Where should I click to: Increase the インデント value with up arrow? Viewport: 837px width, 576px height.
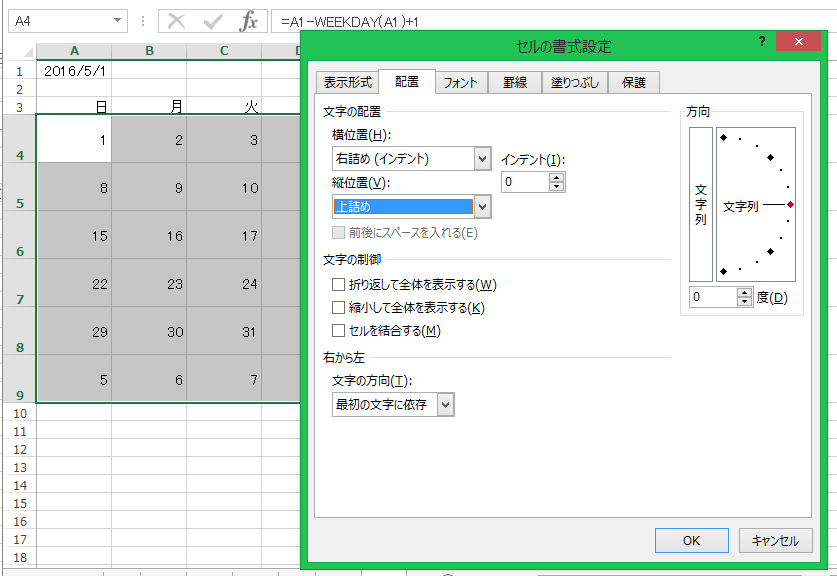coord(557,177)
